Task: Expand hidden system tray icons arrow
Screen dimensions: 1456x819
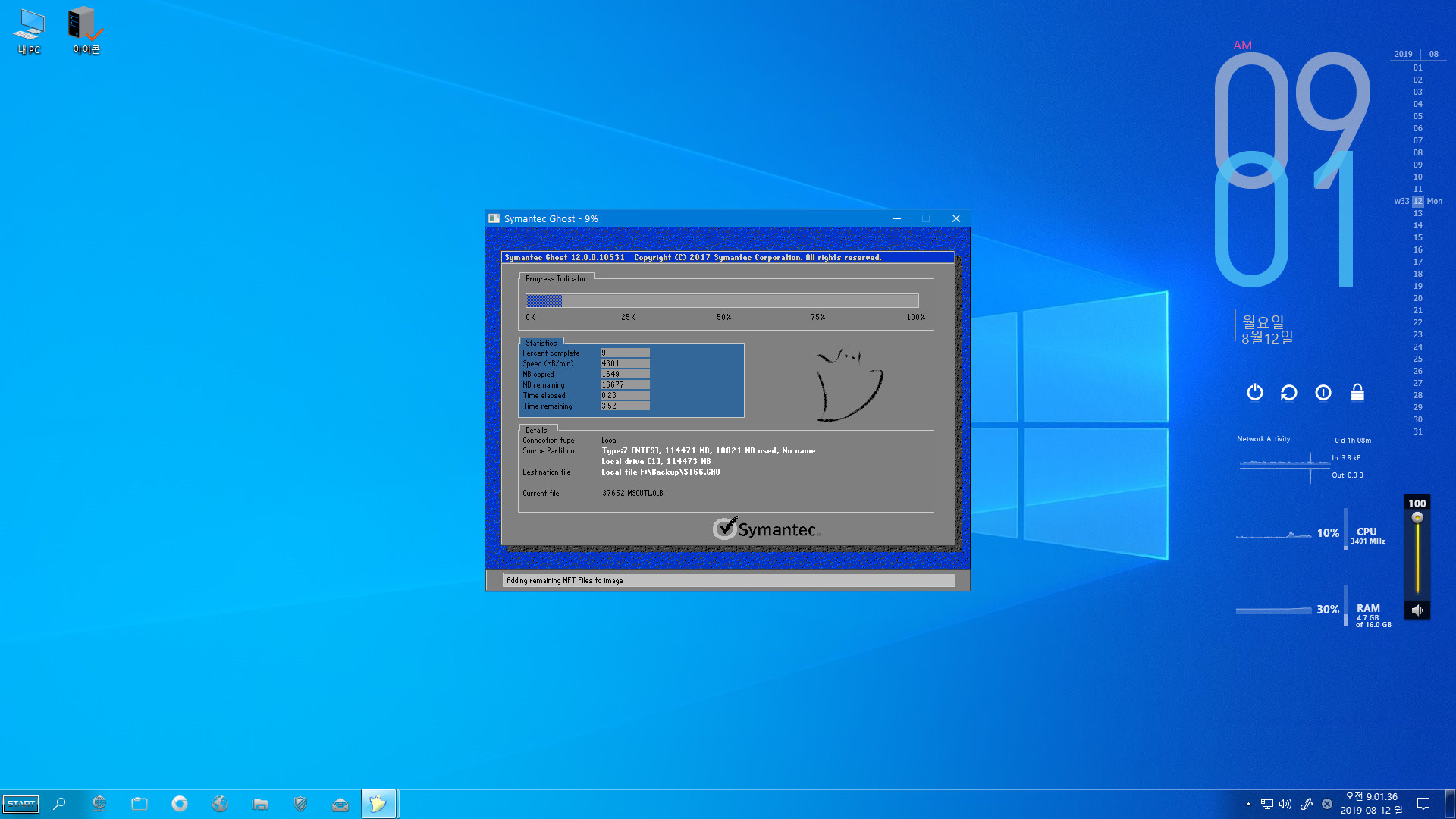Action: click(1248, 804)
